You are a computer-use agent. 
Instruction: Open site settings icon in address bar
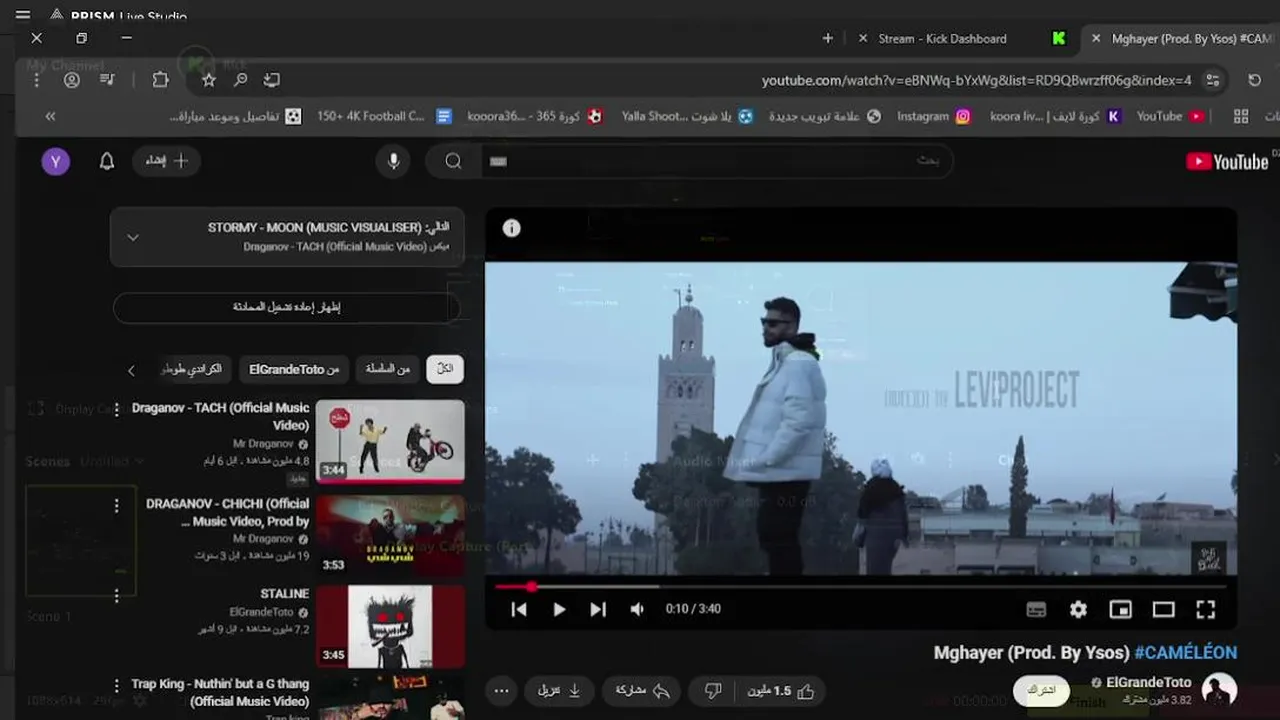[x=1213, y=80]
